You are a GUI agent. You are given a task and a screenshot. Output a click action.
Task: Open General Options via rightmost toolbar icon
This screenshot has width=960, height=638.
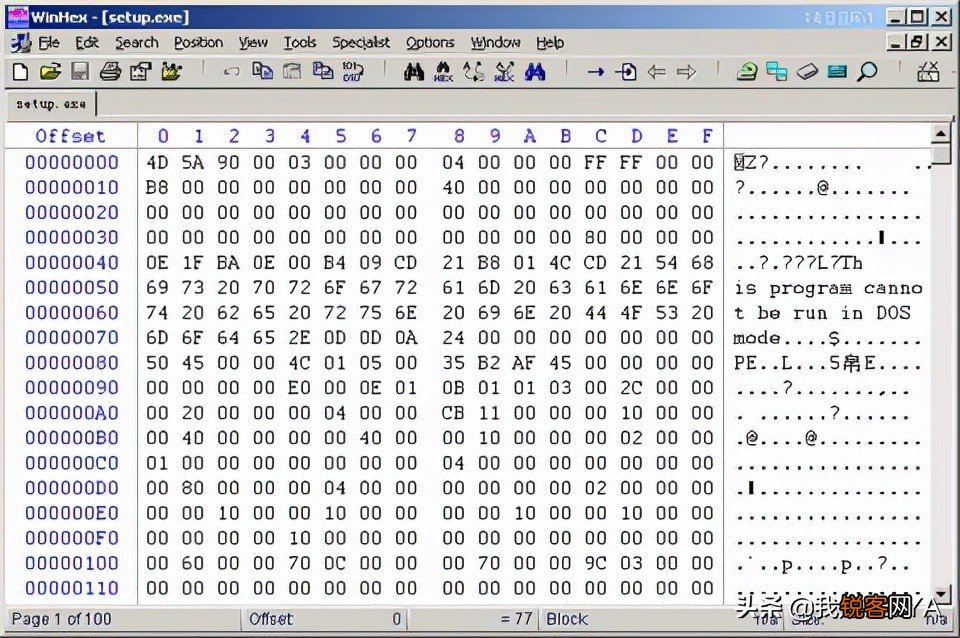(x=928, y=72)
